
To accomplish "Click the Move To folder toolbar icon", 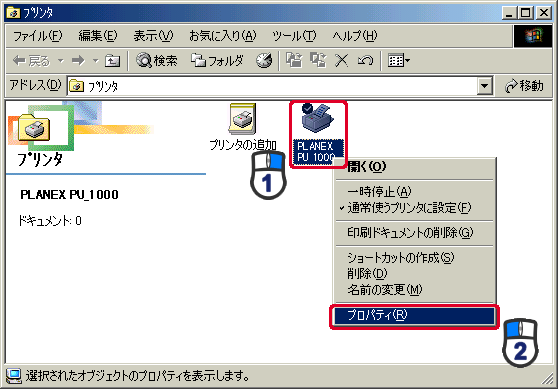I will click(x=294, y=61).
